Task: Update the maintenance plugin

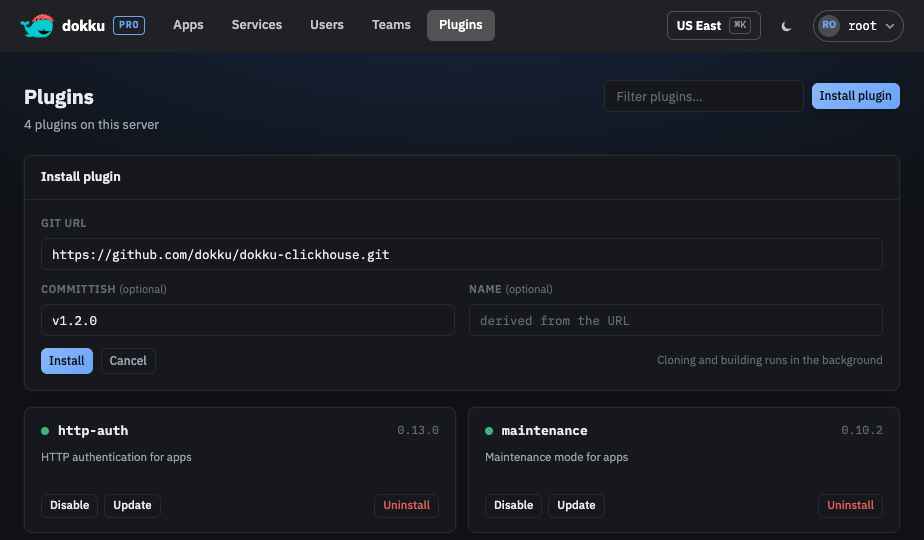Action: (x=576, y=505)
